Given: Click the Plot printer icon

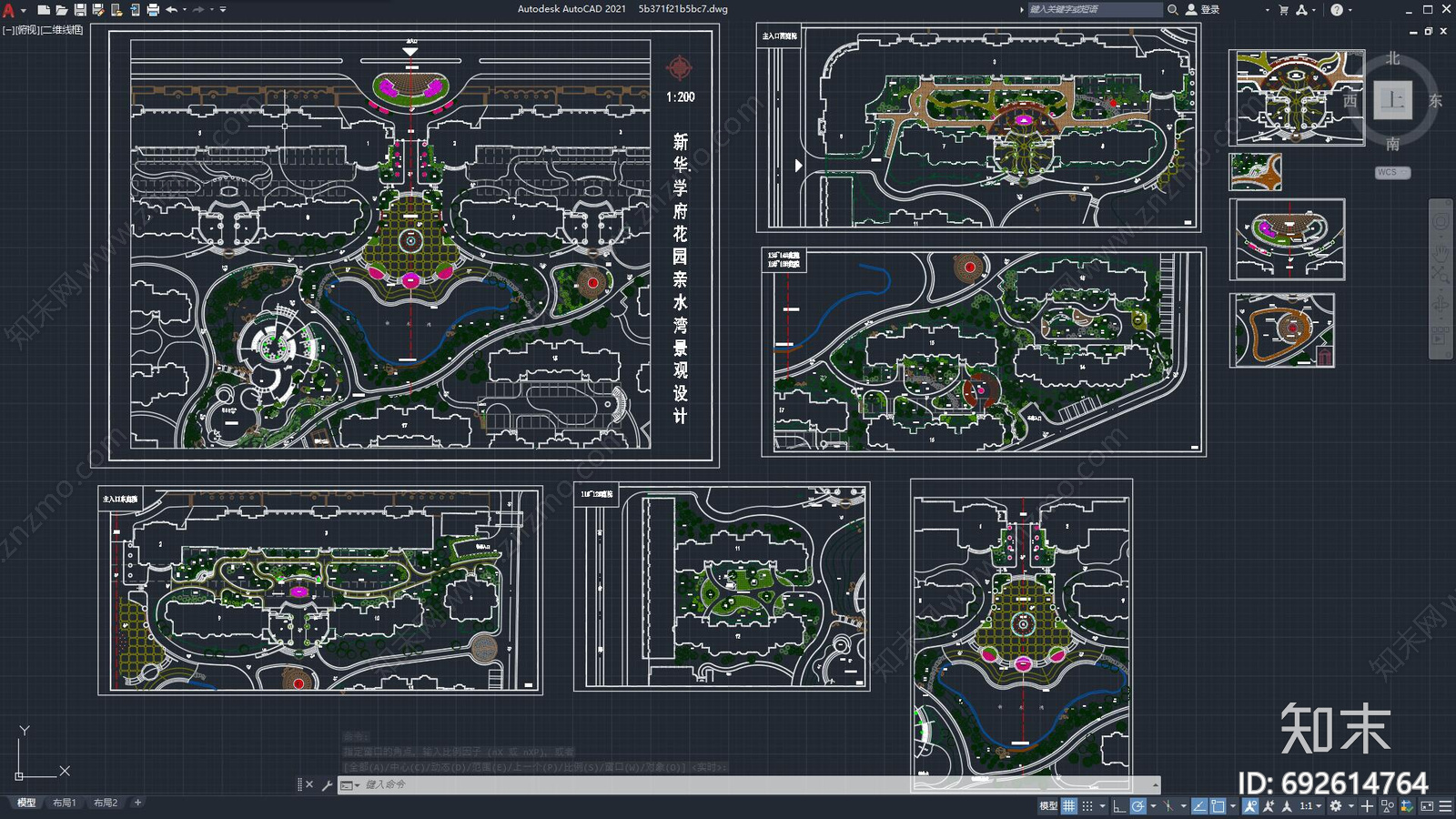Looking at the screenshot, I should (153, 10).
